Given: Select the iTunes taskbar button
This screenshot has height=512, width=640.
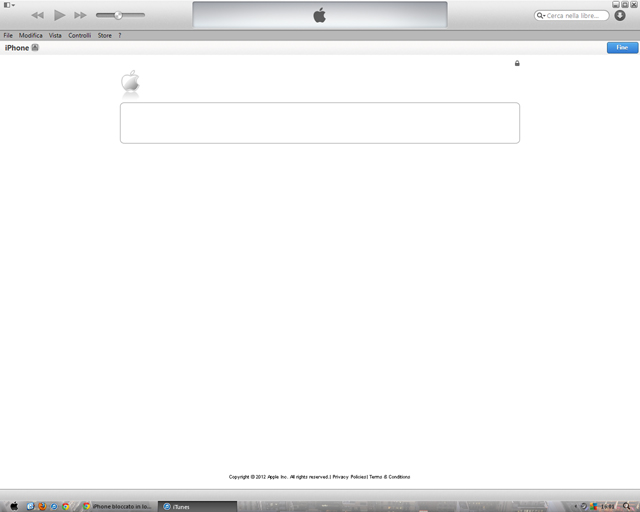Looking at the screenshot, I should pos(197,506).
